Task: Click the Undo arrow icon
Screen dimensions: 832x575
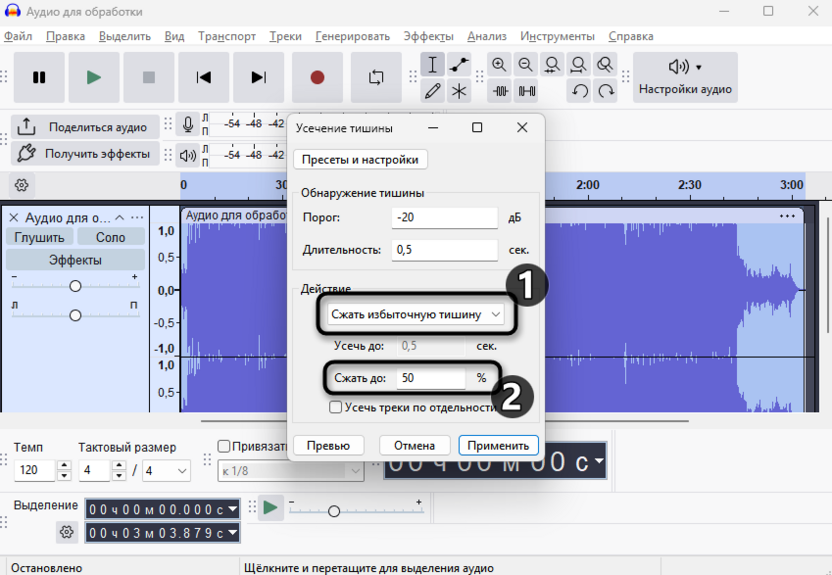Action: (579, 91)
